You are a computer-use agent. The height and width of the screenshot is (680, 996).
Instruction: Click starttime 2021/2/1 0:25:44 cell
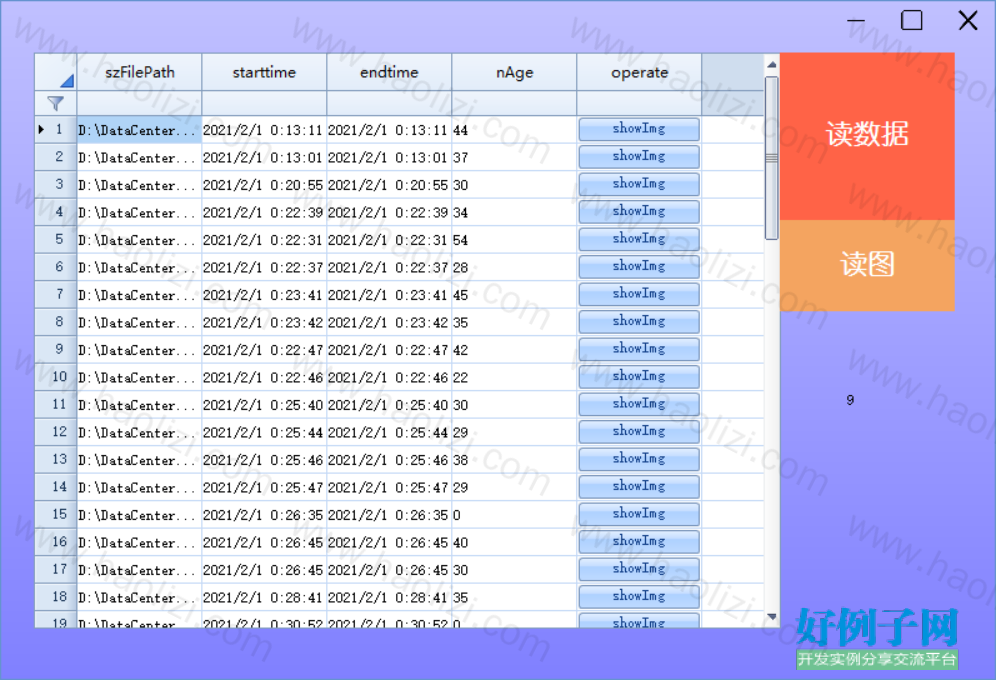pos(264,432)
